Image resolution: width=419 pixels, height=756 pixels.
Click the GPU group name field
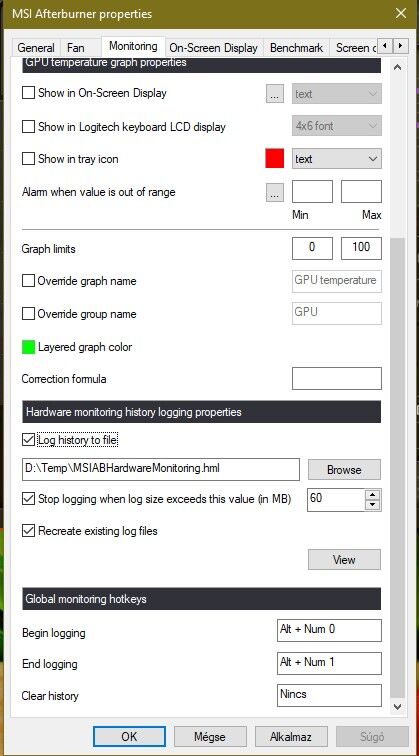click(337, 313)
